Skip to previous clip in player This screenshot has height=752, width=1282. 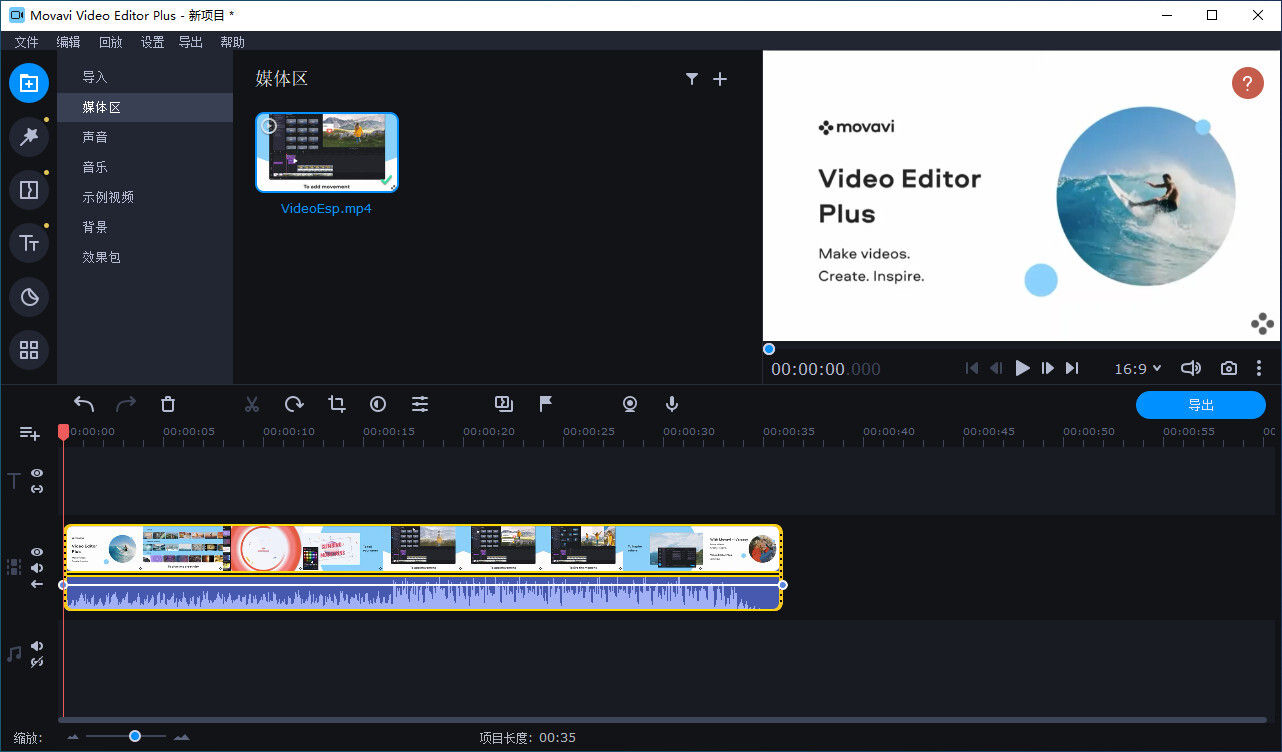972,368
